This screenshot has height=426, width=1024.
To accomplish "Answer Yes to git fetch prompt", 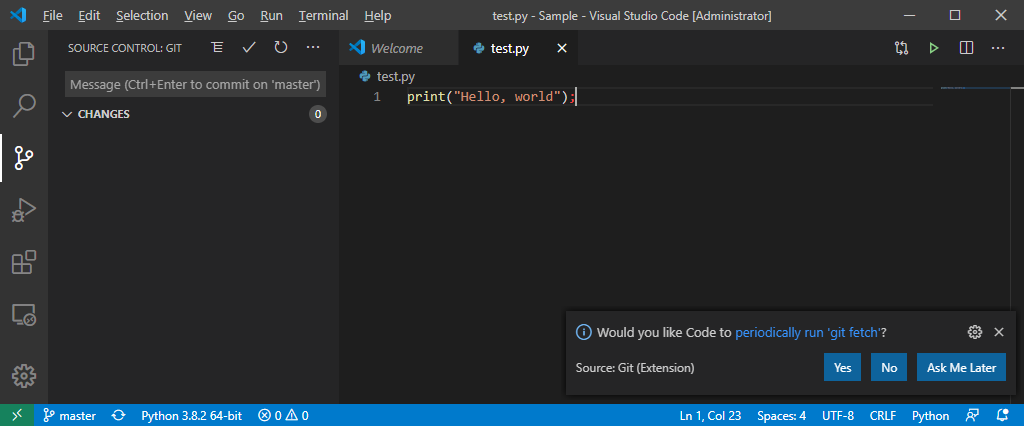I will (842, 367).
